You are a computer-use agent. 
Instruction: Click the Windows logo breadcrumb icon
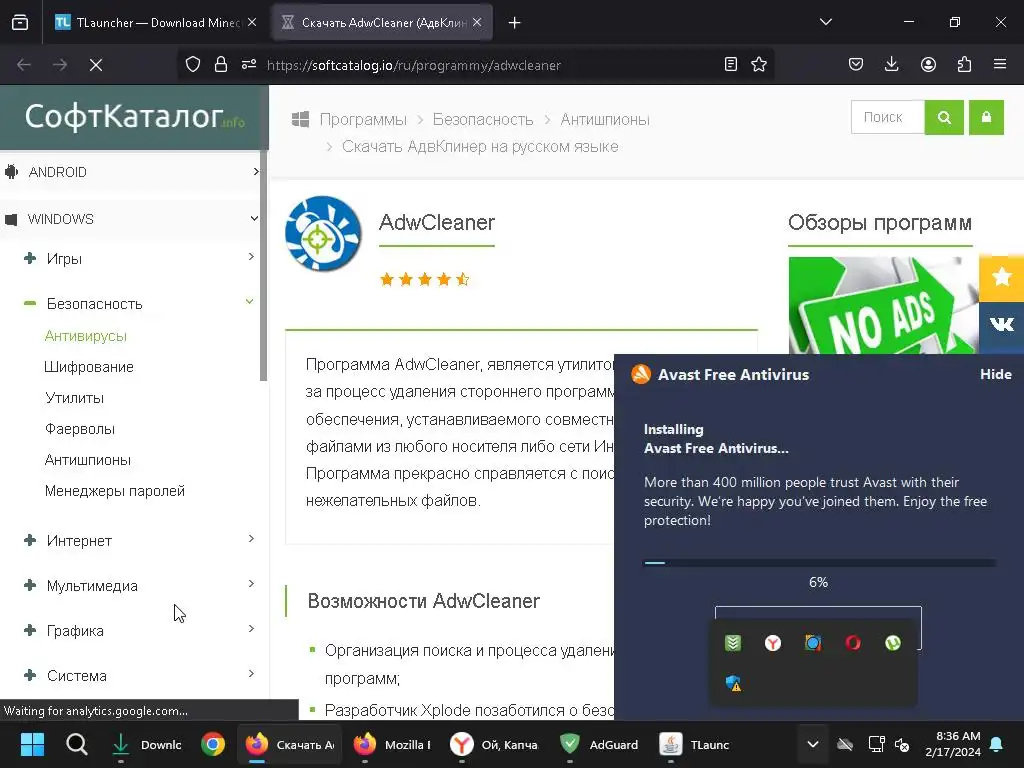click(300, 119)
